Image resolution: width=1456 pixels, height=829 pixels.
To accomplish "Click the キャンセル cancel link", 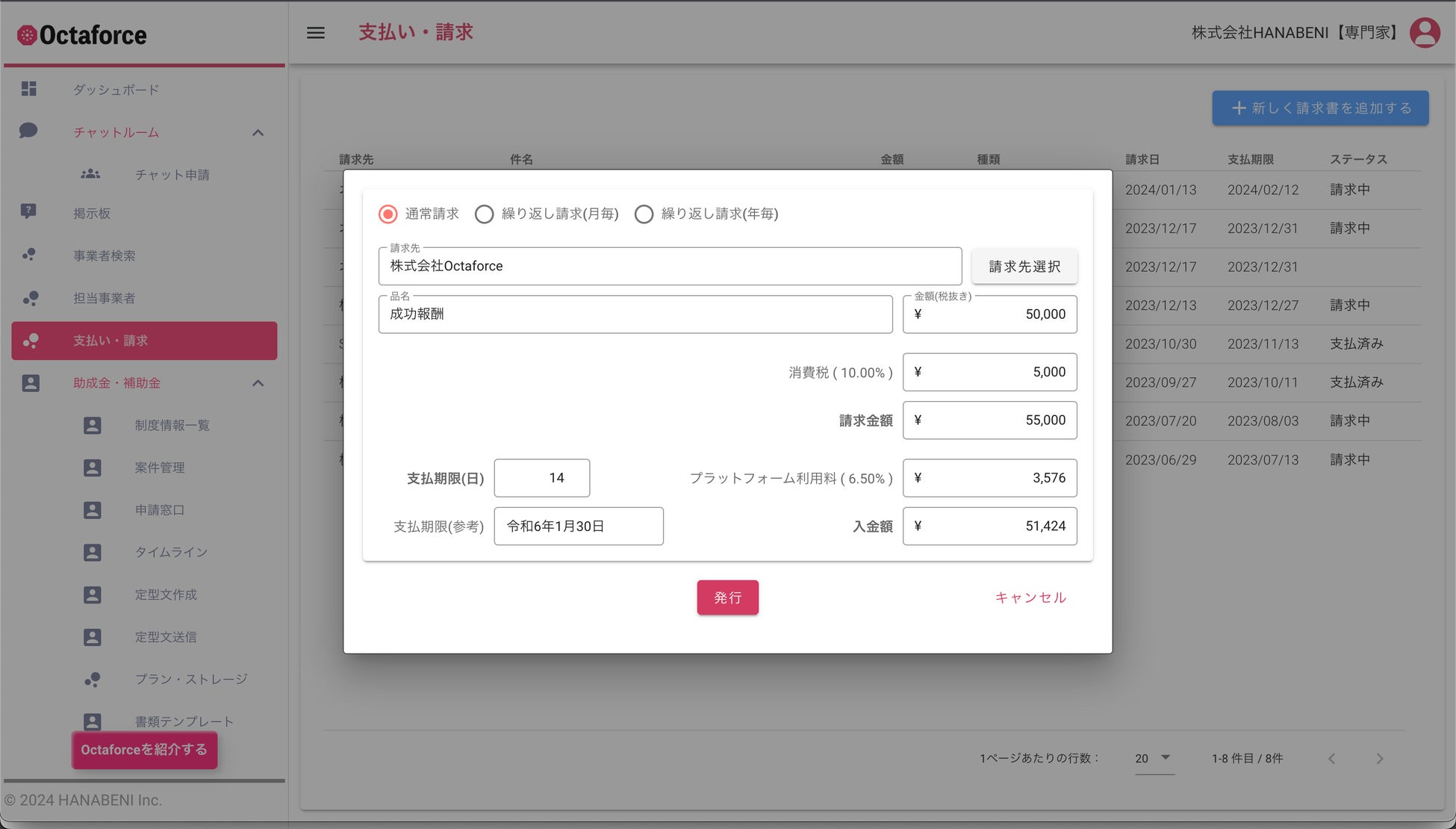I will (1030, 597).
